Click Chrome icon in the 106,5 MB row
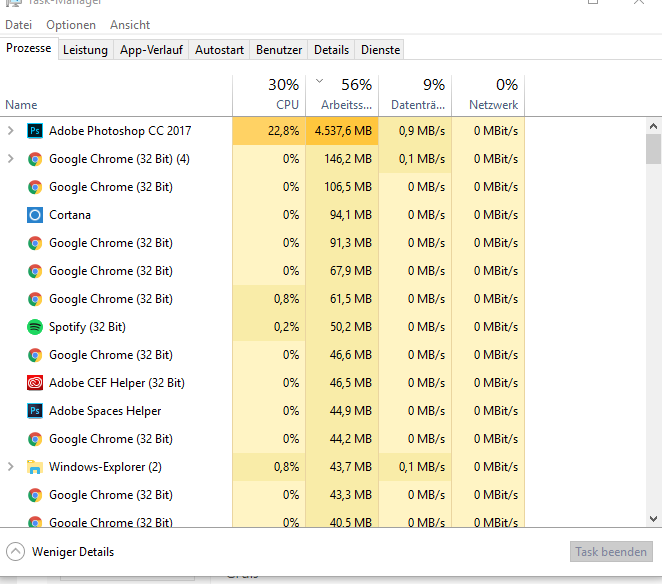This screenshot has height=584, width=662. pos(35,187)
